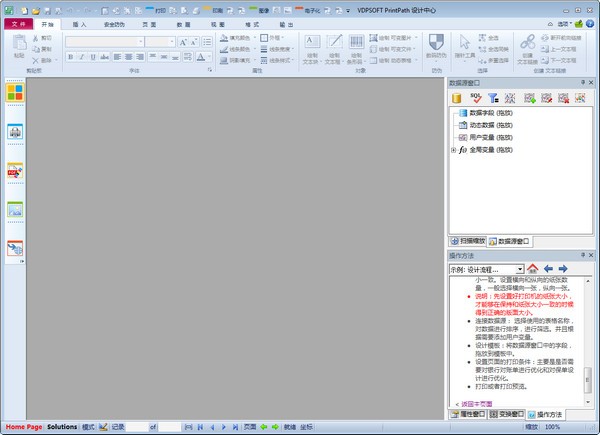
Task: Open the border (外框) dropdown
Action: click(272, 38)
